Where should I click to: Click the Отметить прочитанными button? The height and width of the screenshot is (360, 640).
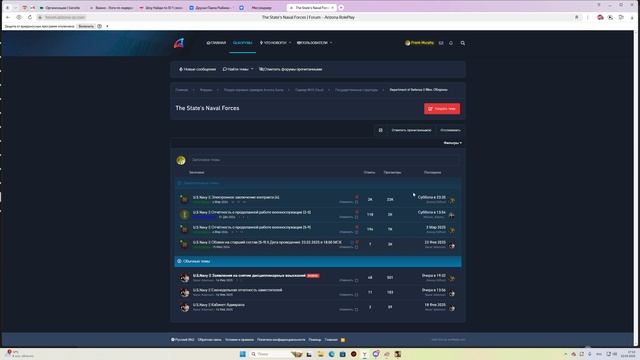411,130
